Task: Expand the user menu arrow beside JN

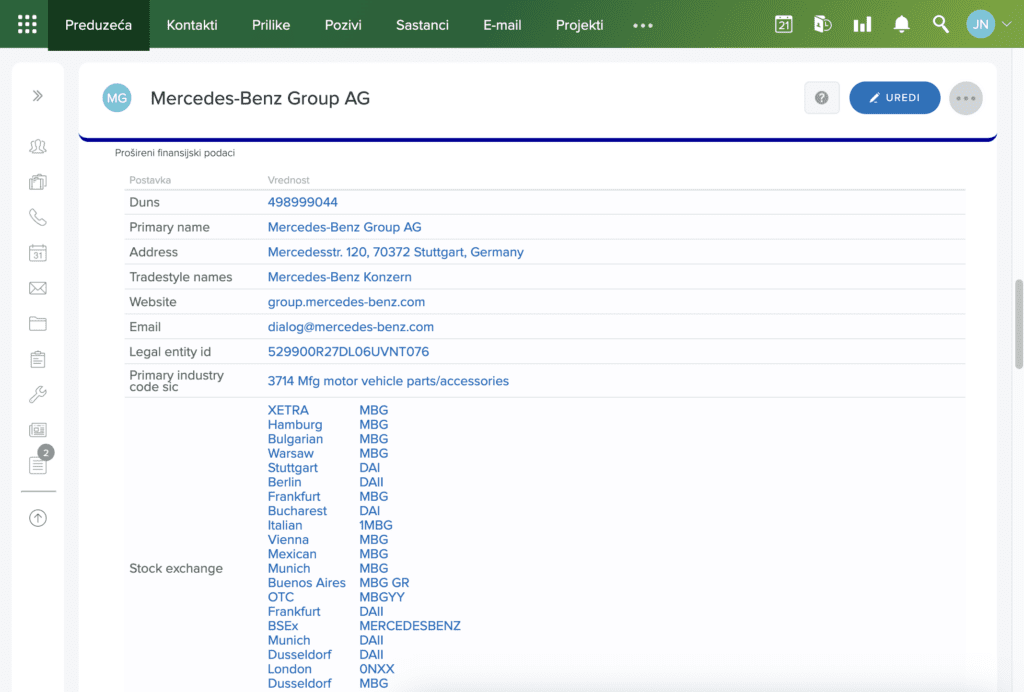Action: pos(1007,24)
